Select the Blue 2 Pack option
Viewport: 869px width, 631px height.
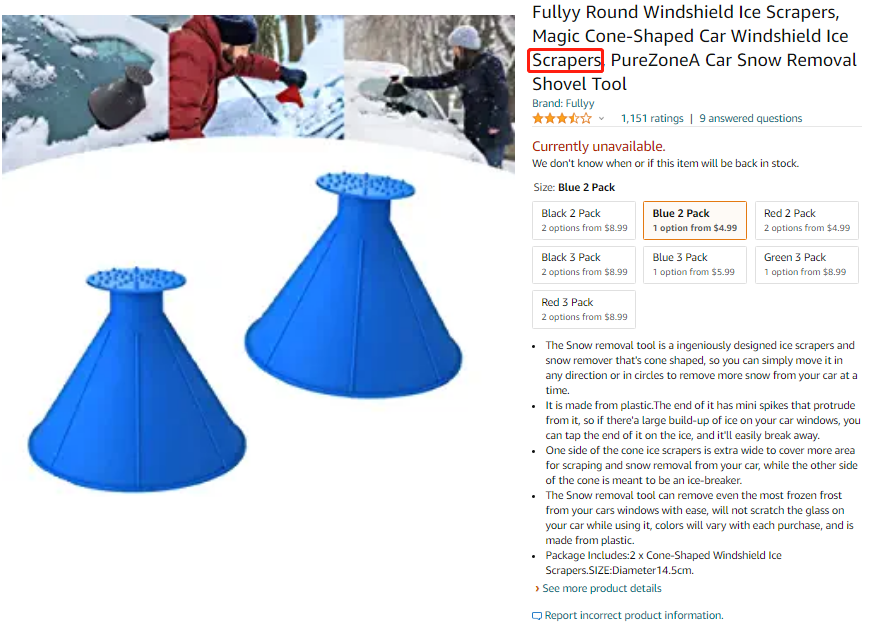(694, 220)
